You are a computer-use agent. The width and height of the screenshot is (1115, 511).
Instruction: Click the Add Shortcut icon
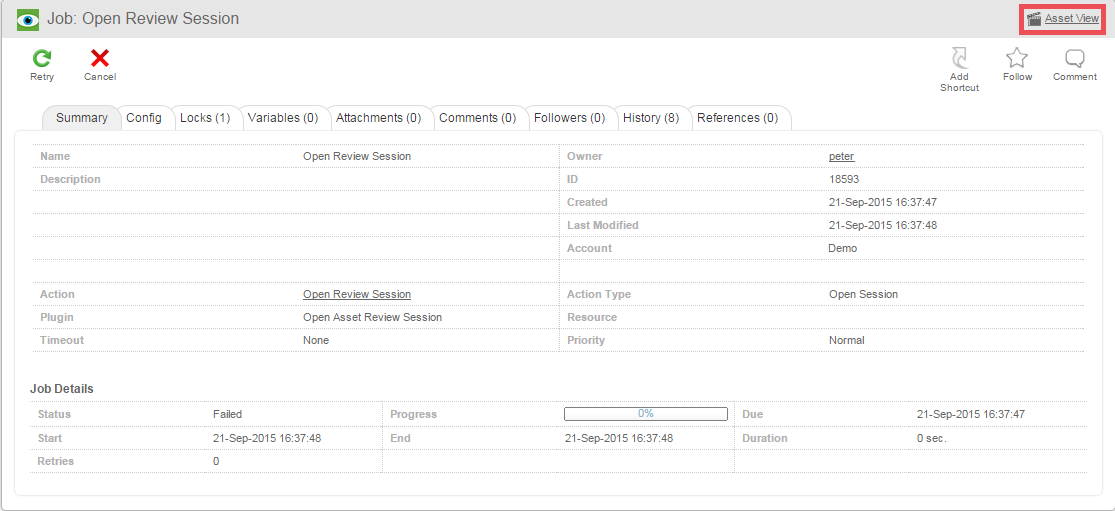pos(959,58)
